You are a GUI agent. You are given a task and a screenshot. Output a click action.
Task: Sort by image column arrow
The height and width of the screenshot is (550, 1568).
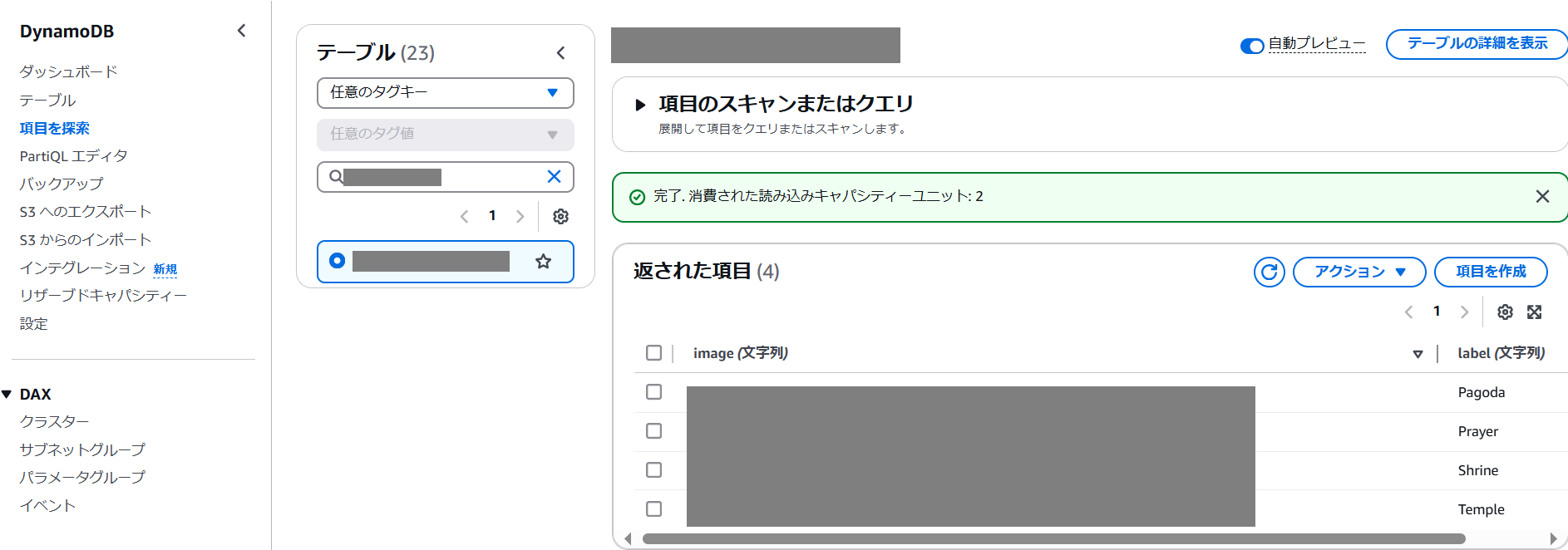pos(1418,354)
